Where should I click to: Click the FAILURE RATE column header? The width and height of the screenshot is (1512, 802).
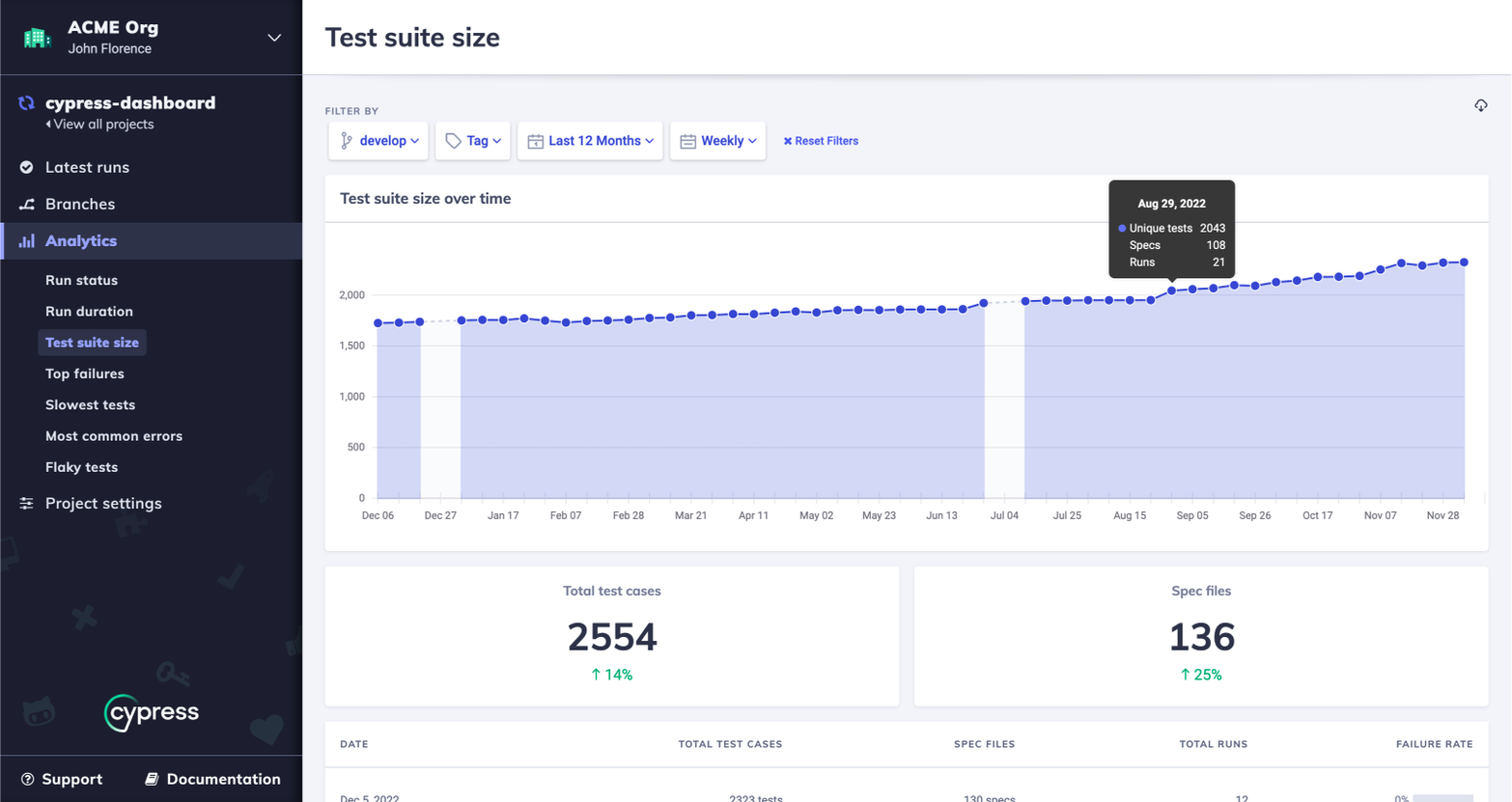(1435, 744)
